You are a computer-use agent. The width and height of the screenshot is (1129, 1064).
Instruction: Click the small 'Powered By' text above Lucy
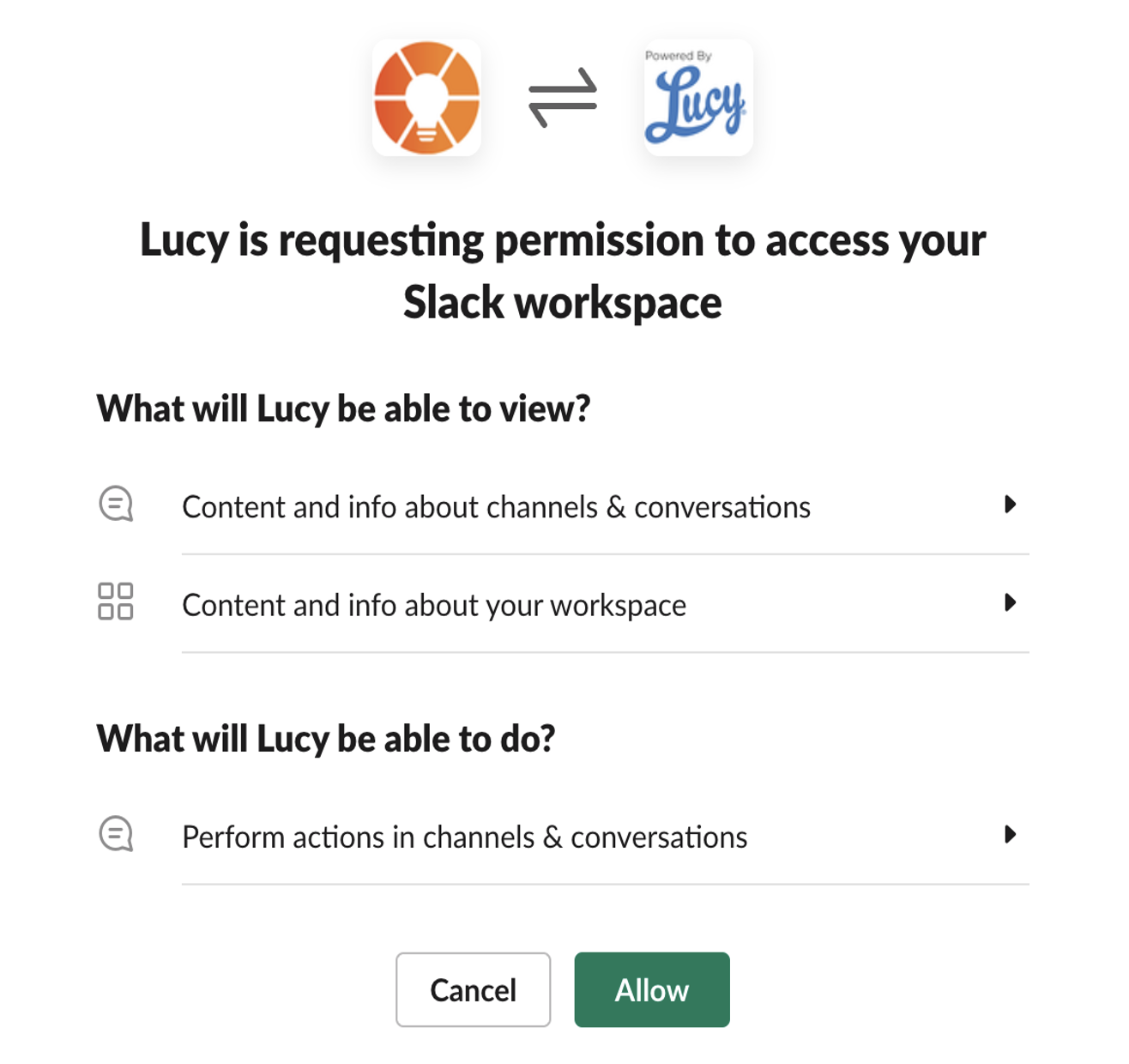pyautogui.click(x=678, y=56)
